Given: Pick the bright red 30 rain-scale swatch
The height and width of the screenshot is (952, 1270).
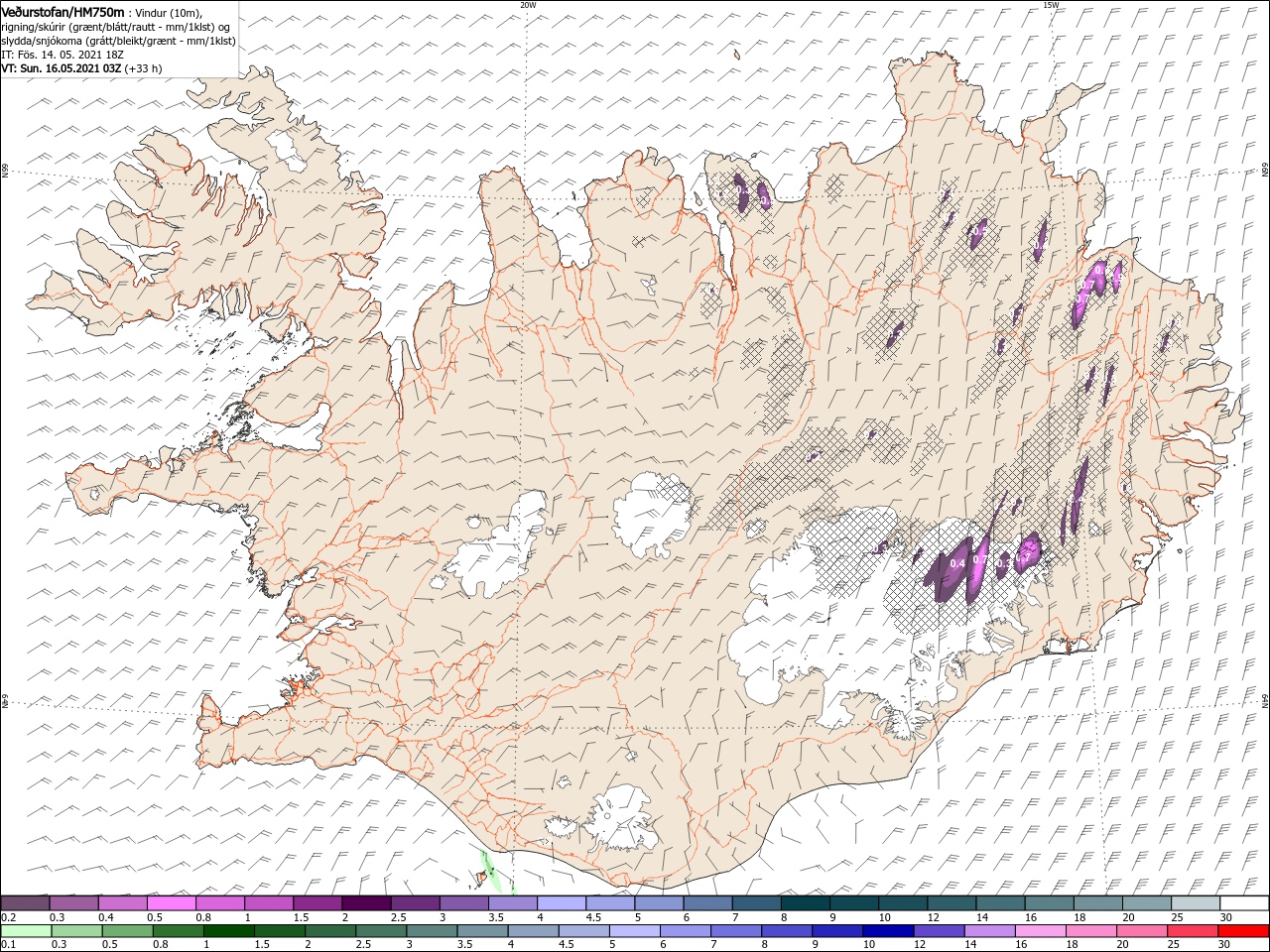Looking at the screenshot, I should click(1243, 931).
